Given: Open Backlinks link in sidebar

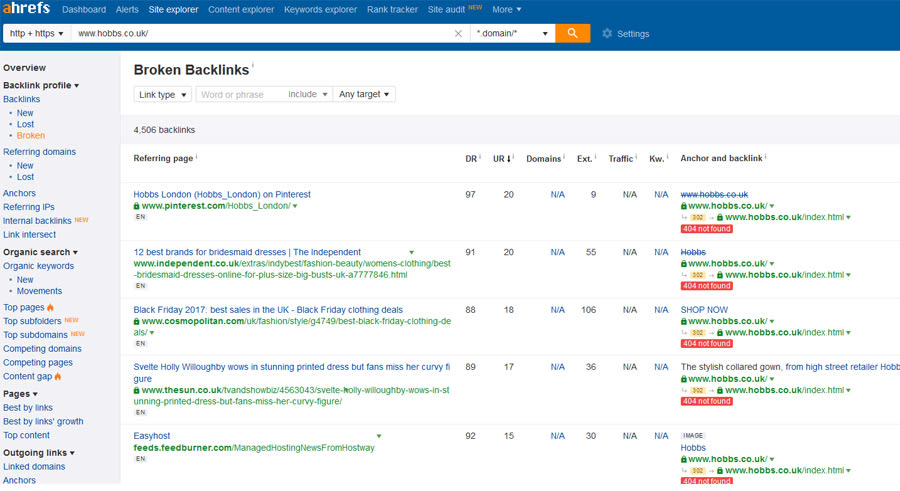Looking at the screenshot, I should 21,99.
